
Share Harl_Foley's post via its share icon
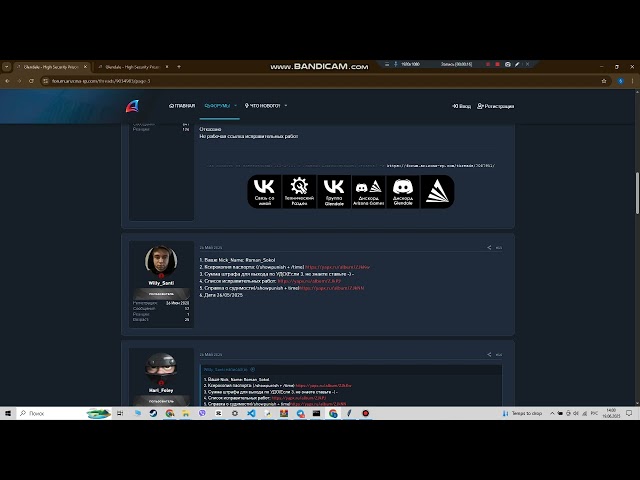pyautogui.click(x=489, y=354)
